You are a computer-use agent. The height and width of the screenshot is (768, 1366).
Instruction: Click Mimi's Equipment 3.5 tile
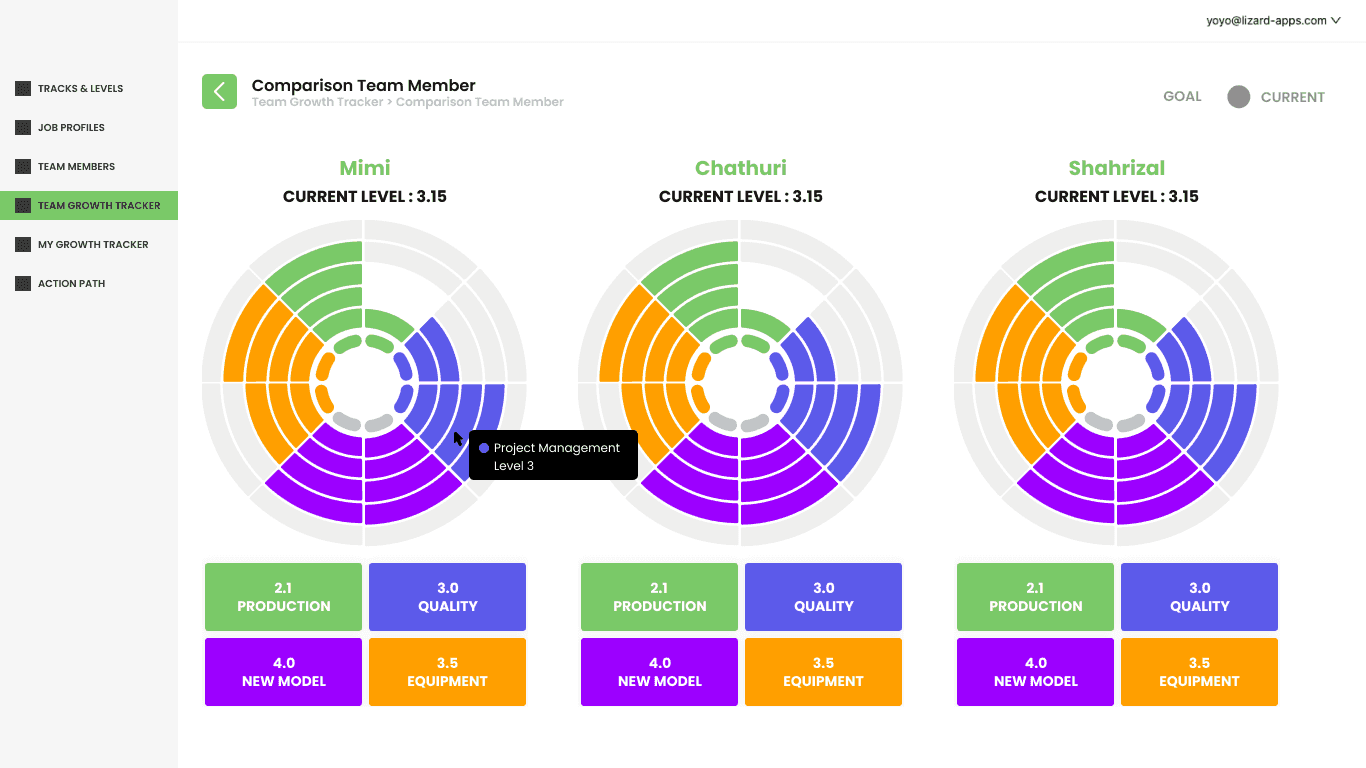(447, 672)
